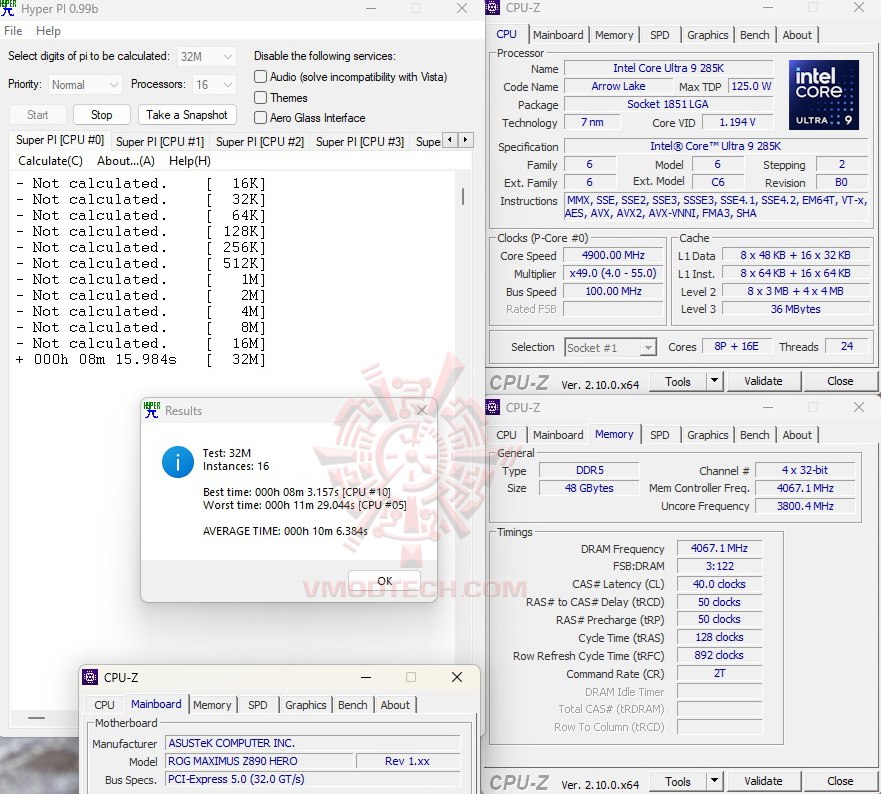Click the Multiplier x49.0 value field
Screen dimensions: 881x794
tap(613, 273)
